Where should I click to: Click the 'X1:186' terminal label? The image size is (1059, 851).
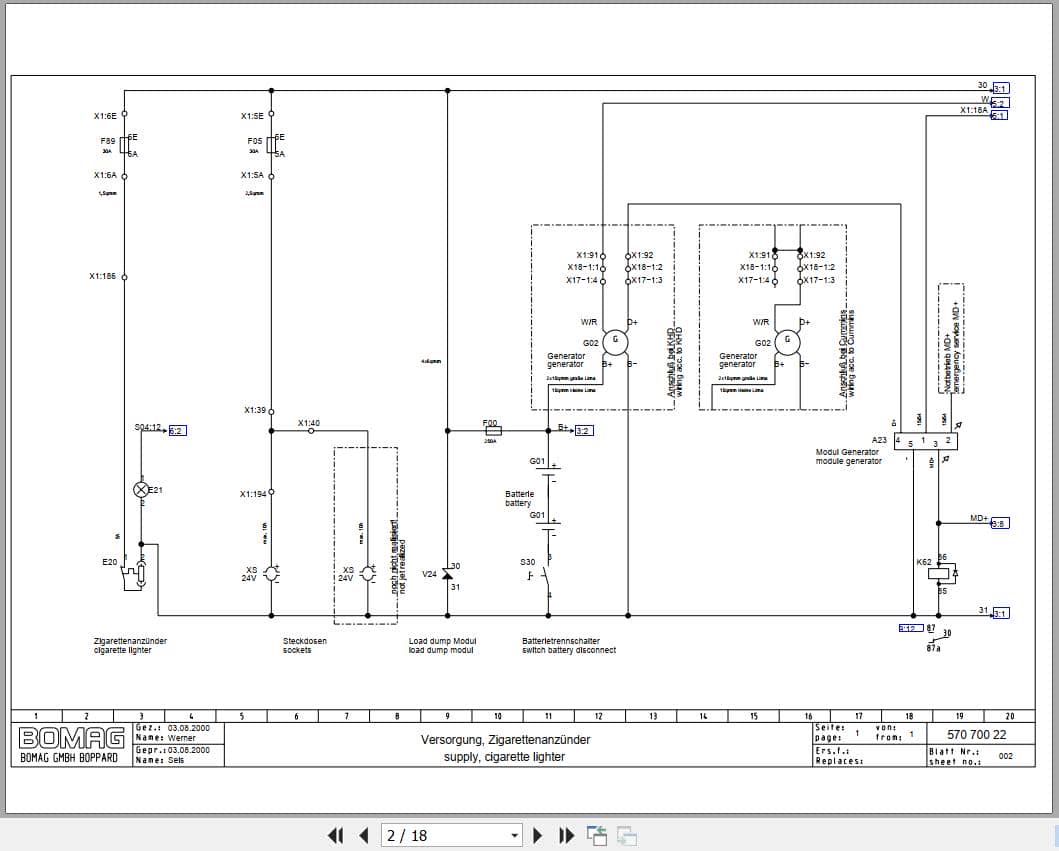[103, 276]
